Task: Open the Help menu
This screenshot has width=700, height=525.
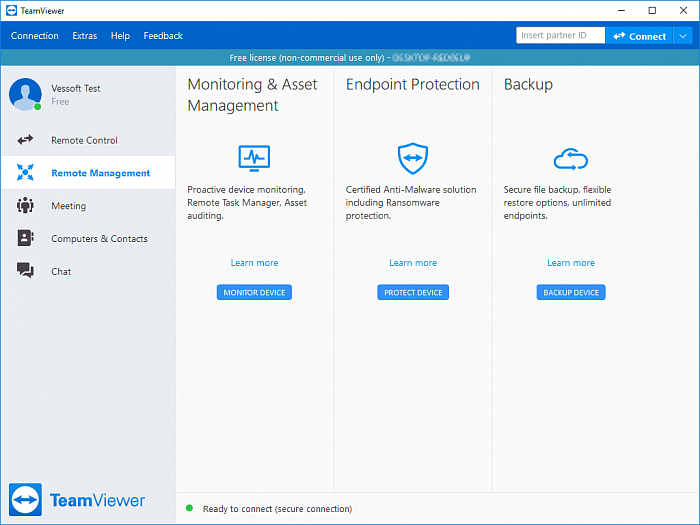Action: (x=120, y=36)
